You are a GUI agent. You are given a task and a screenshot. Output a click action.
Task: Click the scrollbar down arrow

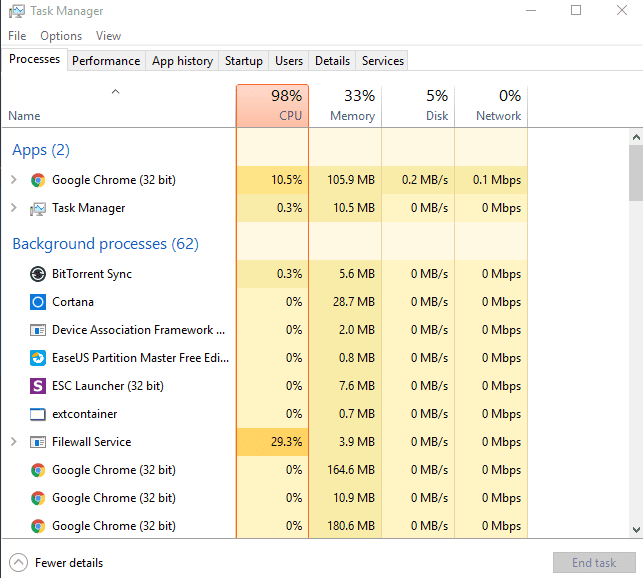(636, 530)
